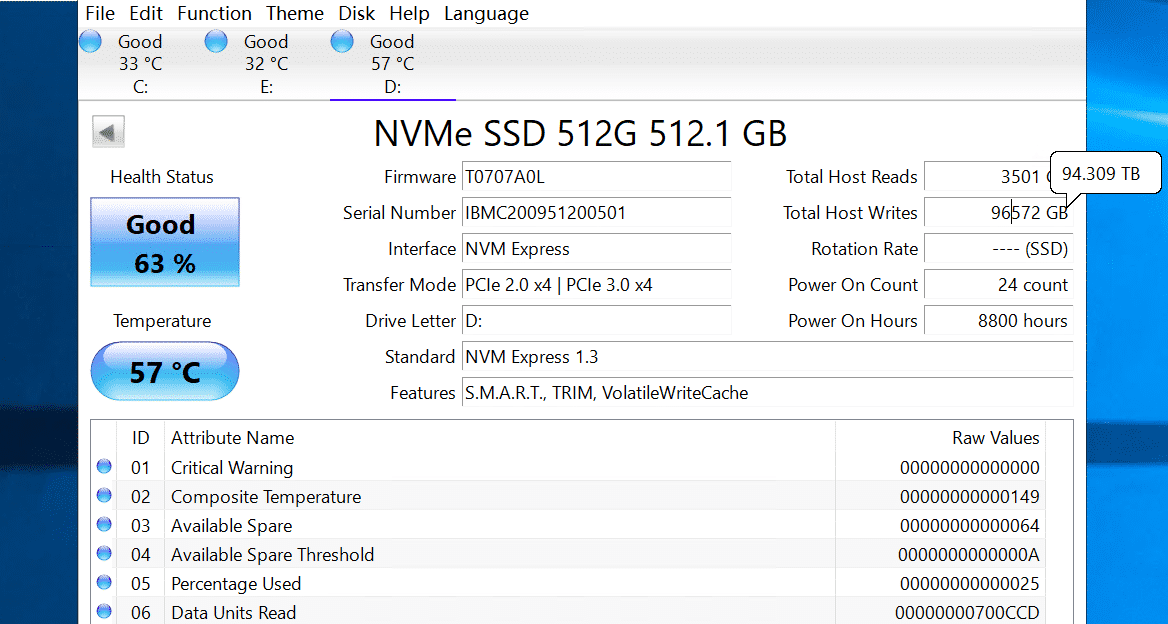Click the Total Host Writes value box

tap(997, 213)
